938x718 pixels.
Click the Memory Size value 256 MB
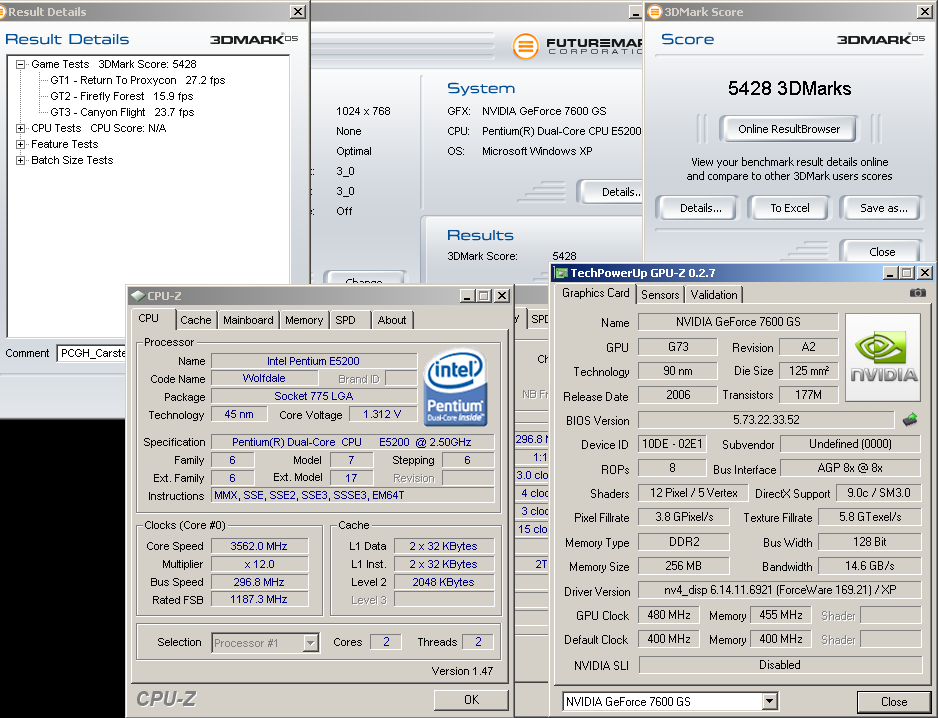pos(683,565)
